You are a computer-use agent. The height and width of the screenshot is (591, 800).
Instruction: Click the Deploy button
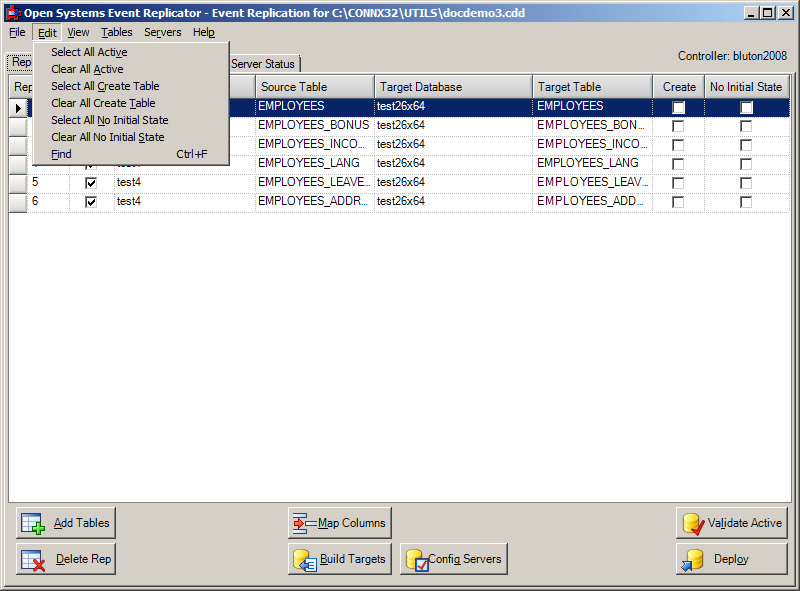(731, 559)
